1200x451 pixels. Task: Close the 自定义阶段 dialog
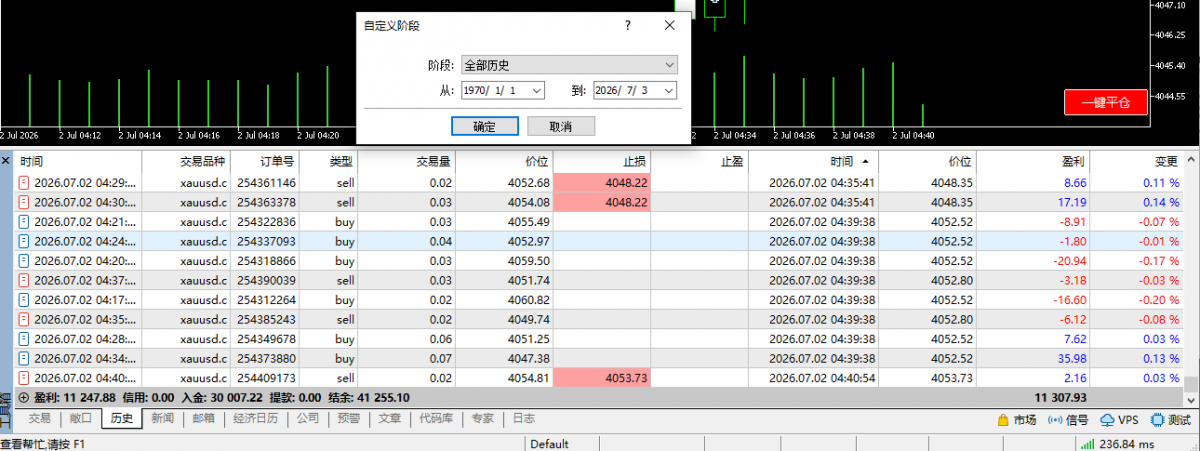pyautogui.click(x=669, y=27)
